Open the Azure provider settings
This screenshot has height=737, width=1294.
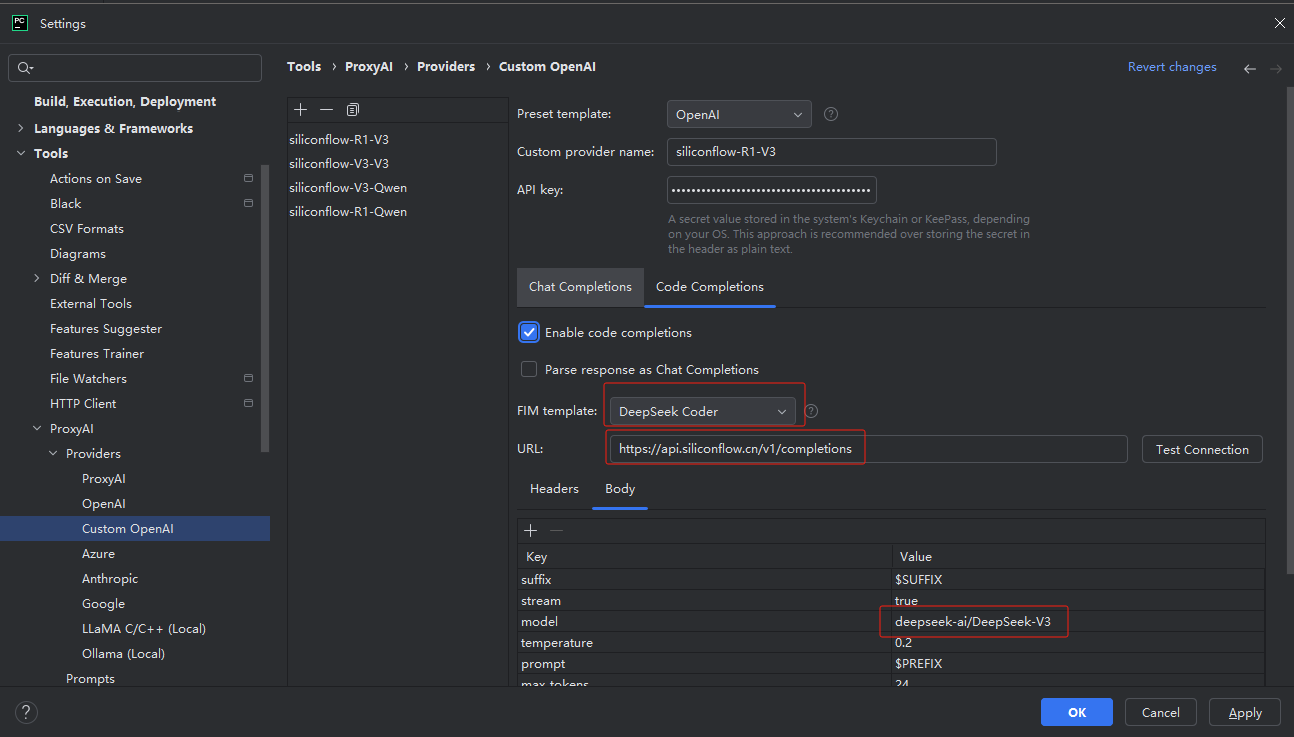click(98, 553)
